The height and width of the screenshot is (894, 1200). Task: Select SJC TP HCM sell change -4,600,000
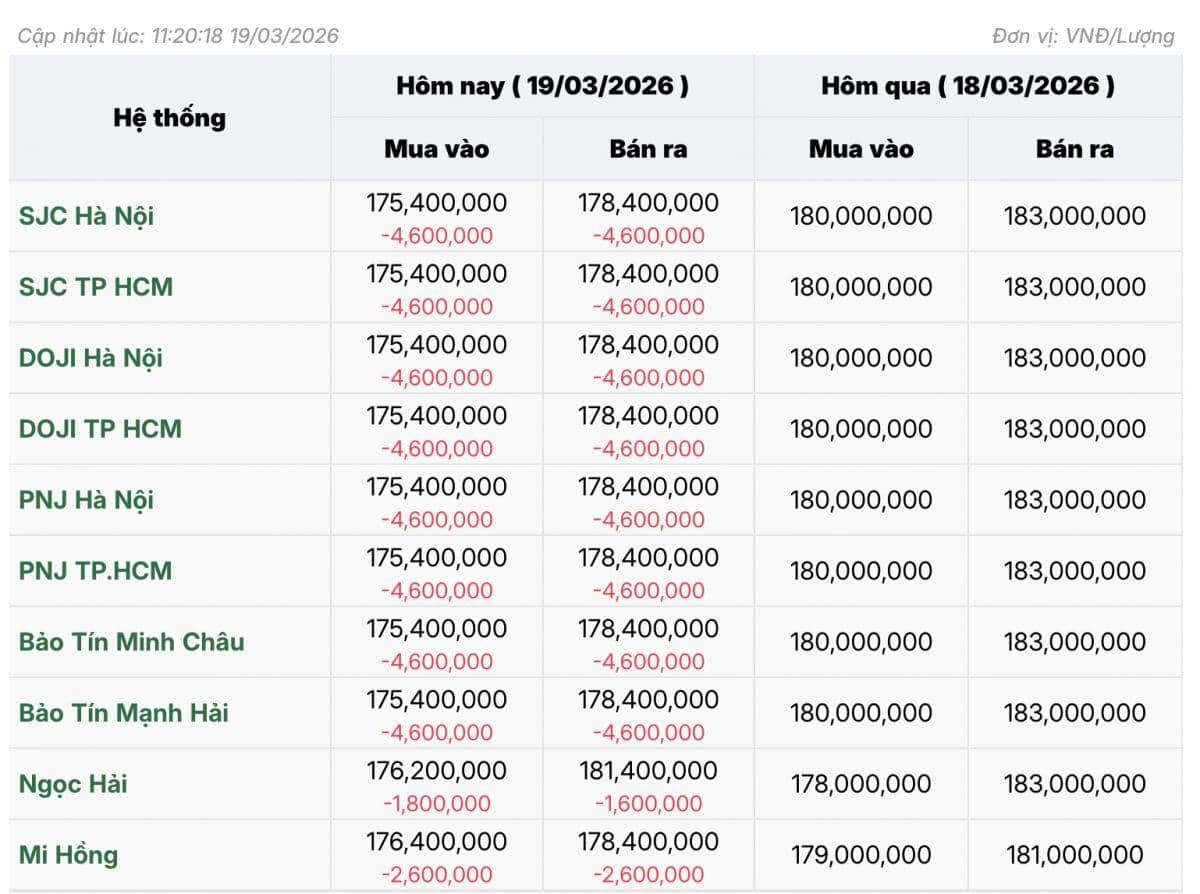(648, 307)
